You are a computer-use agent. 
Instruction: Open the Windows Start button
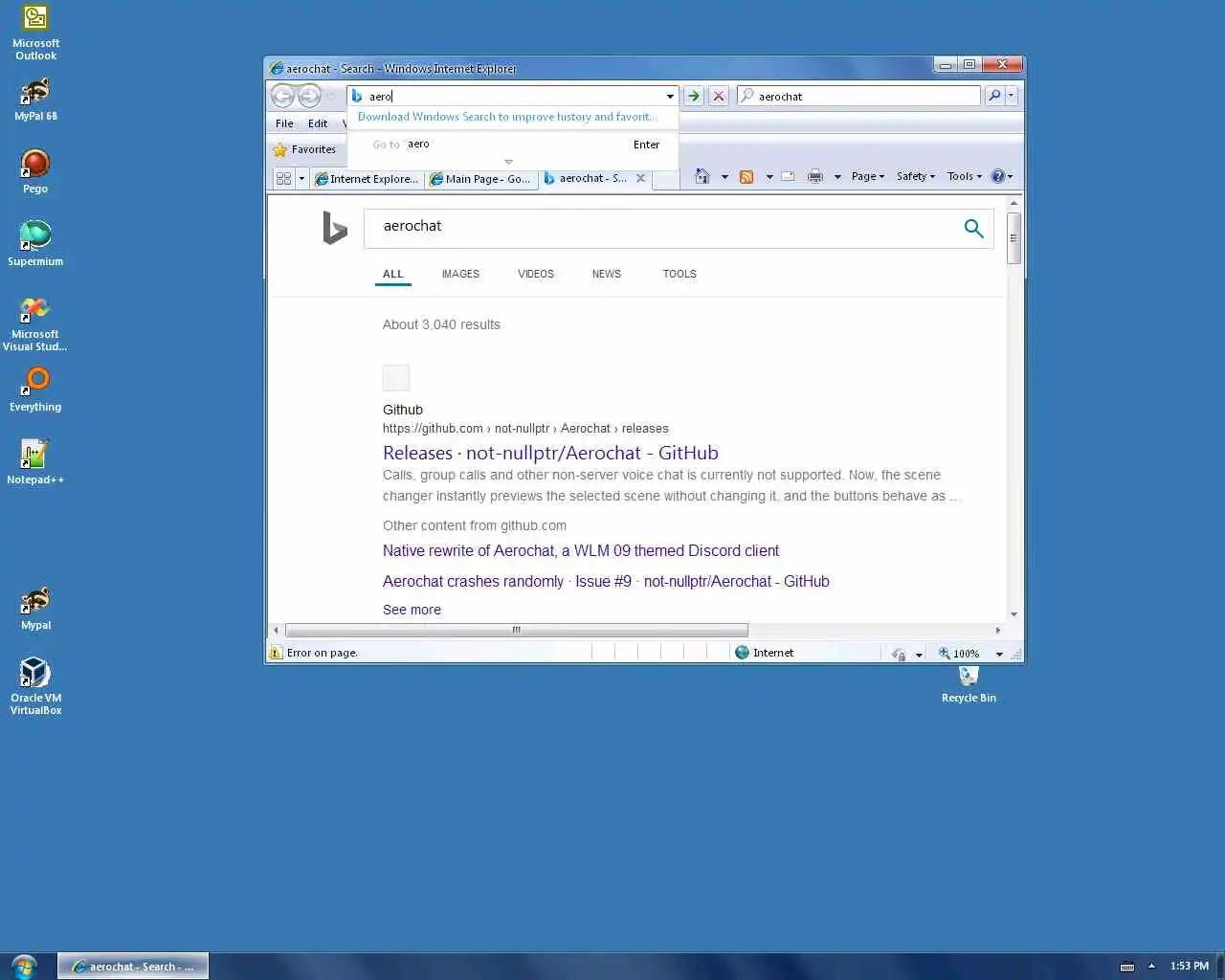pos(24,966)
